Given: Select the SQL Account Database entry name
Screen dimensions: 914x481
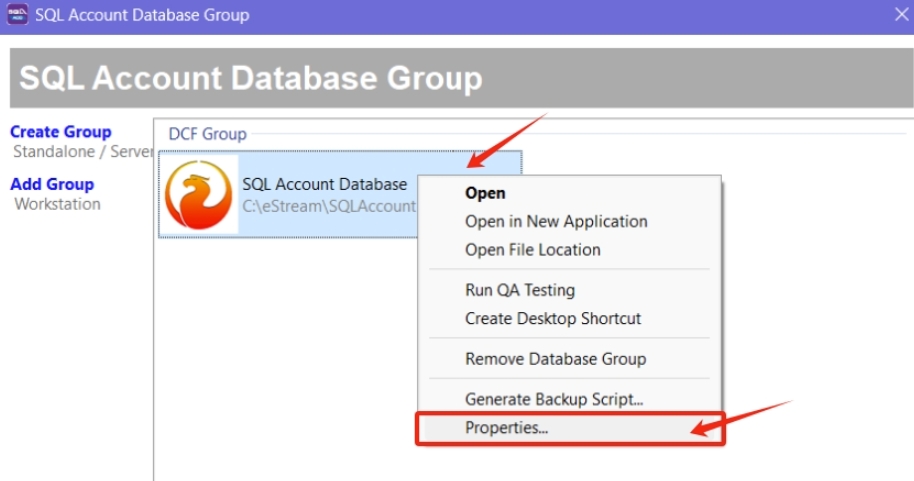Looking at the screenshot, I should point(324,184).
